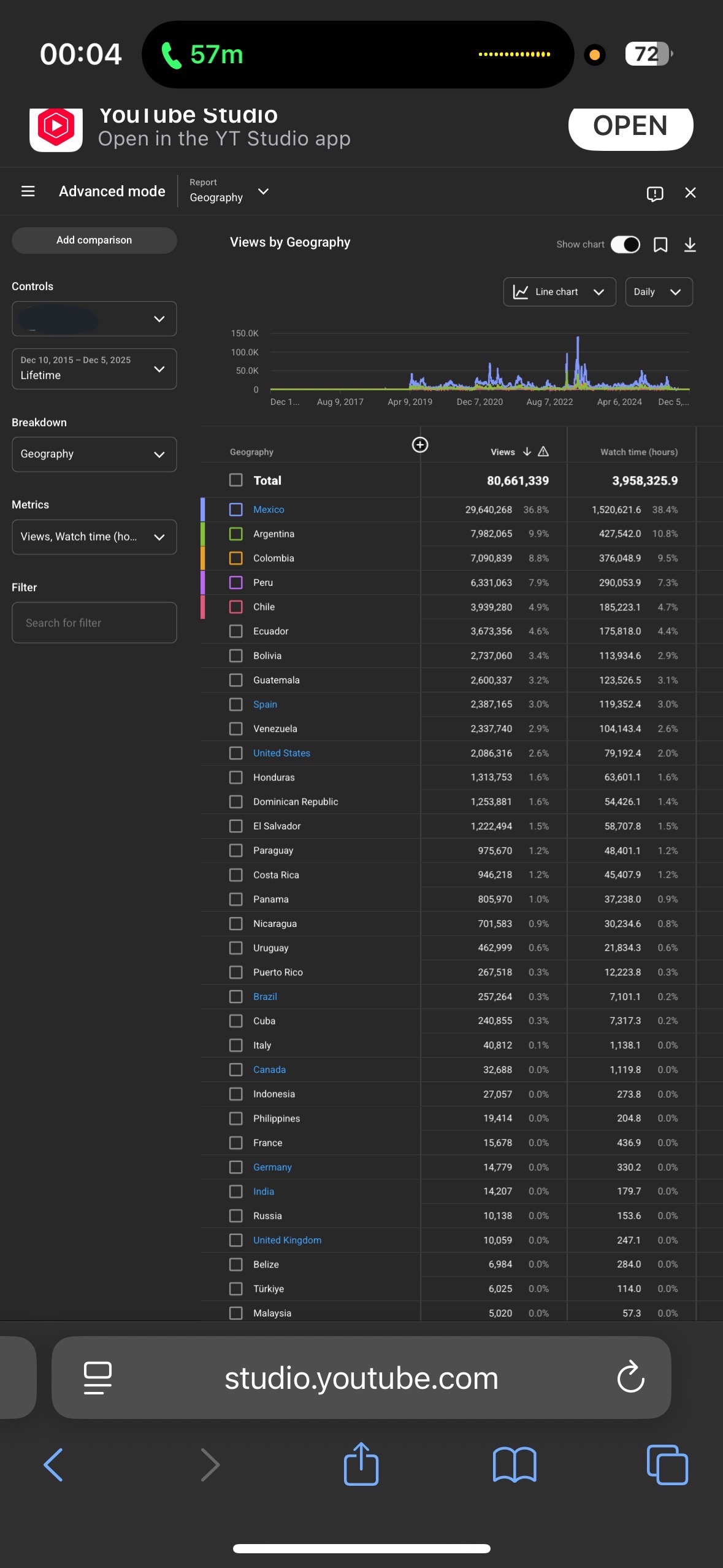Turn off the Show chart toggle
Screen dimensions: 723x1568
[x=625, y=245]
